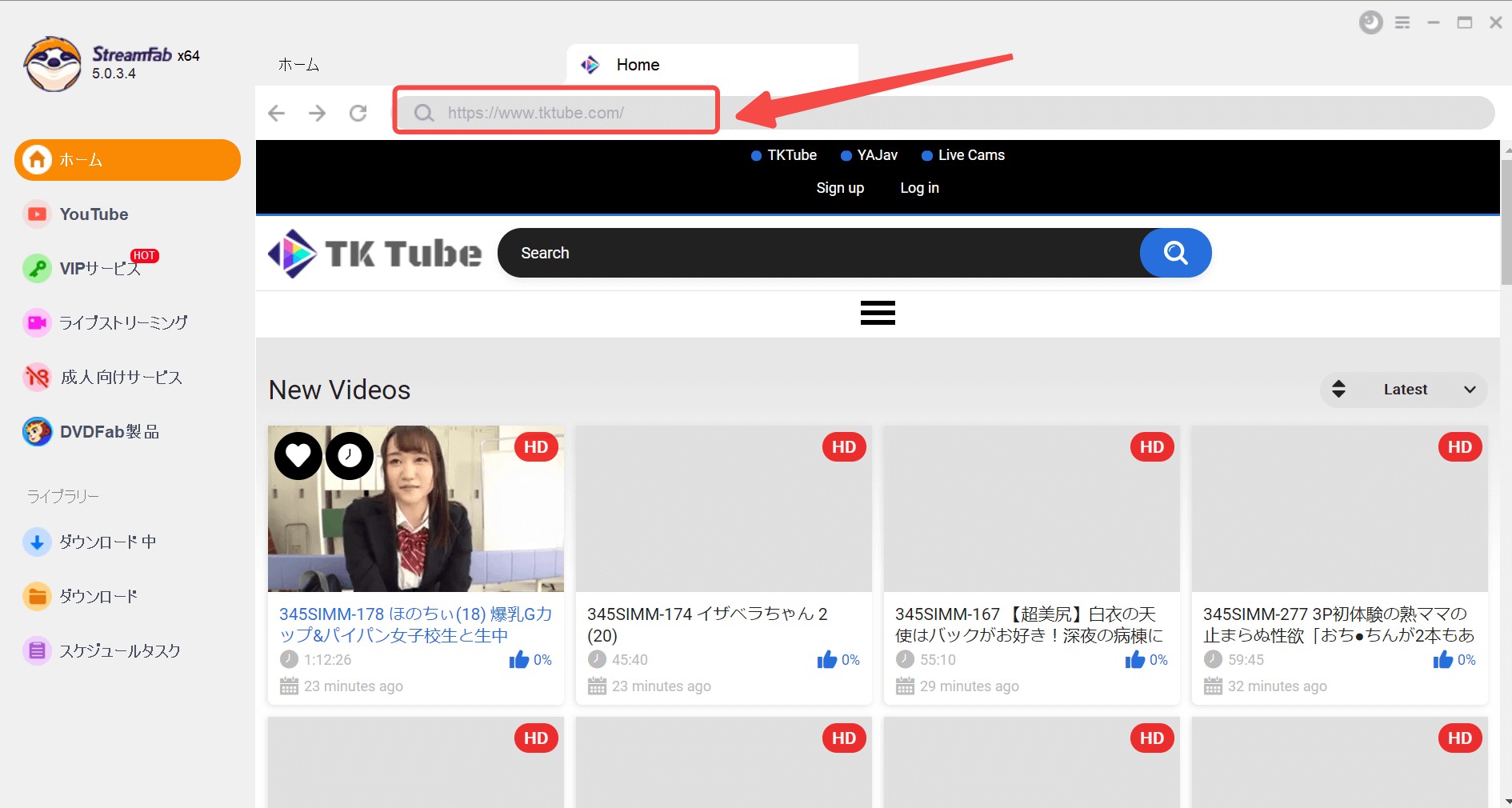
Task: Open the 345SIMM-277 video title
Action: coord(1338,625)
